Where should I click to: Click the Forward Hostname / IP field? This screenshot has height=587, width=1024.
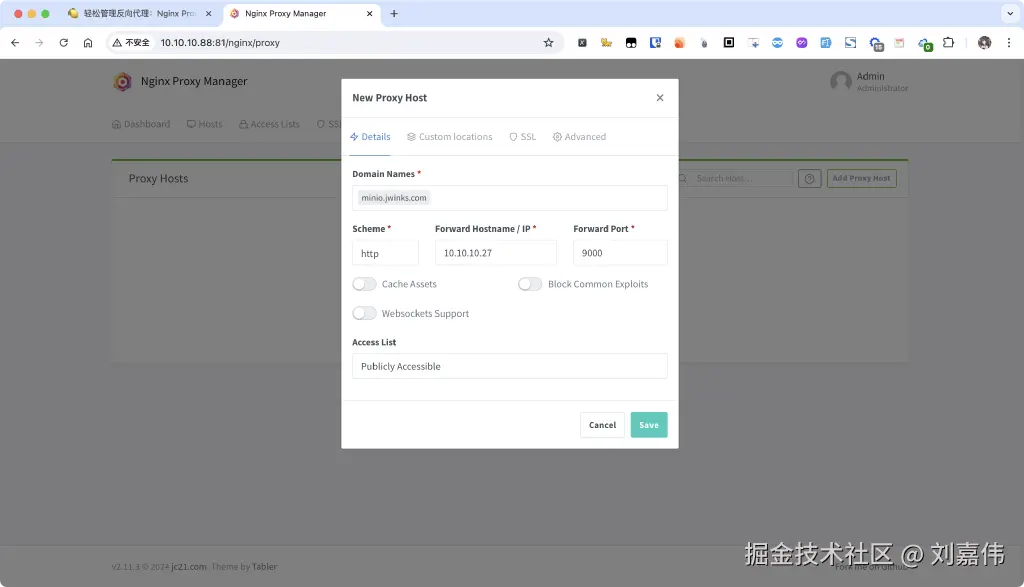496,253
